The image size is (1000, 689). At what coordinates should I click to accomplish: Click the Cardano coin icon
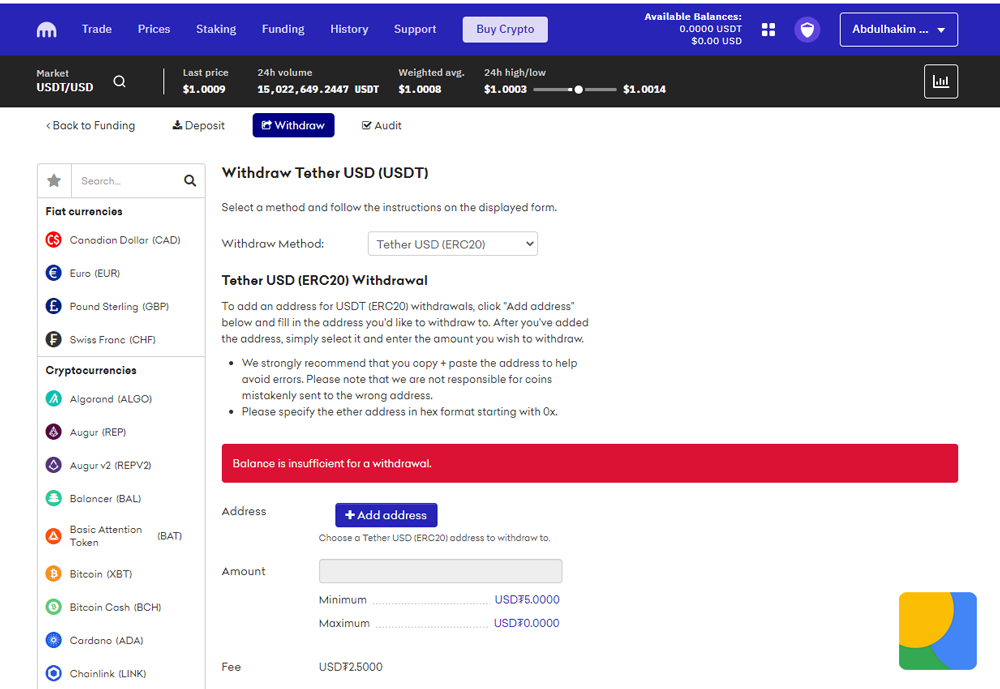point(54,640)
